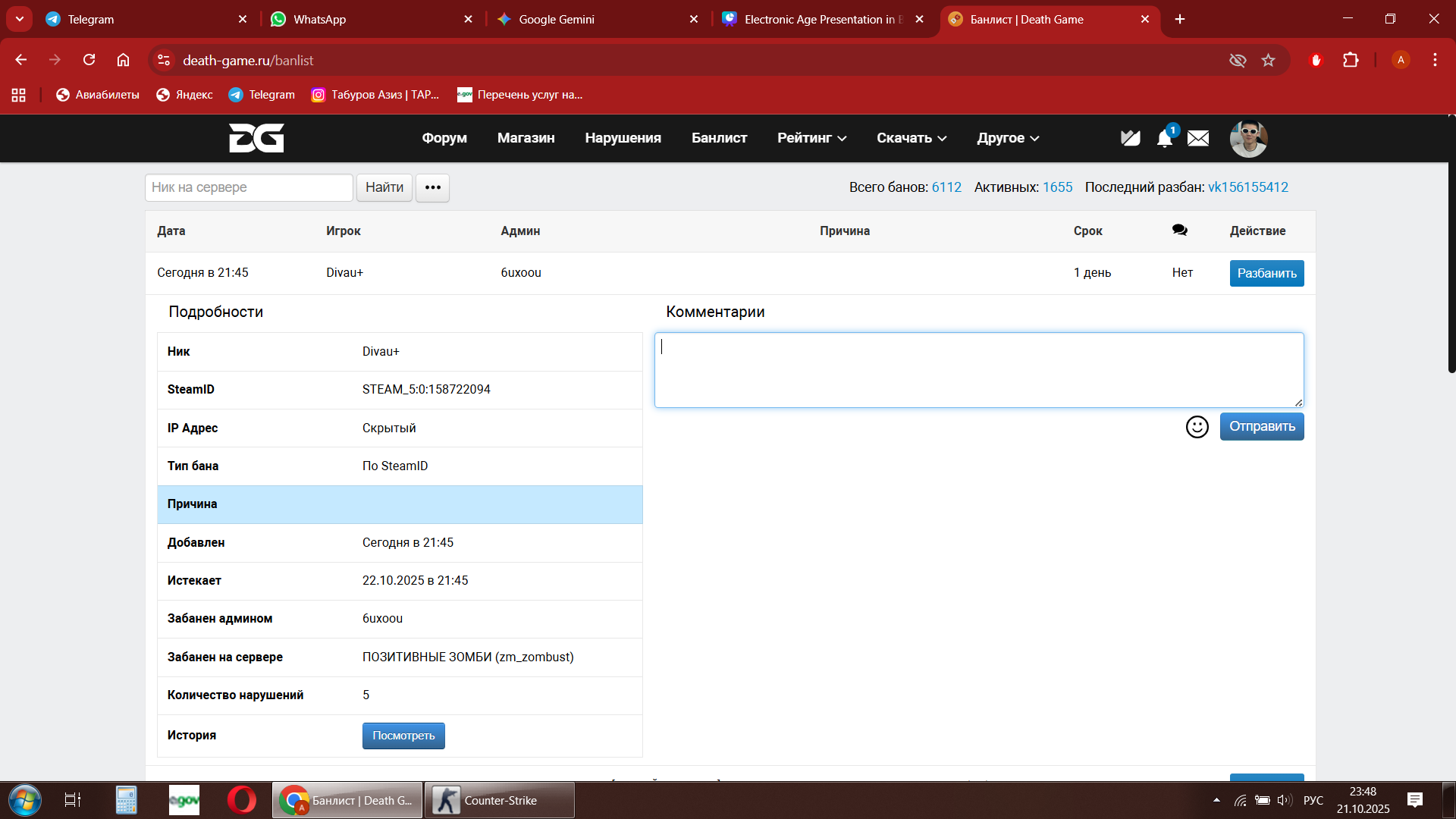Click the comments column header icon
1456x819 pixels.
tap(1179, 231)
